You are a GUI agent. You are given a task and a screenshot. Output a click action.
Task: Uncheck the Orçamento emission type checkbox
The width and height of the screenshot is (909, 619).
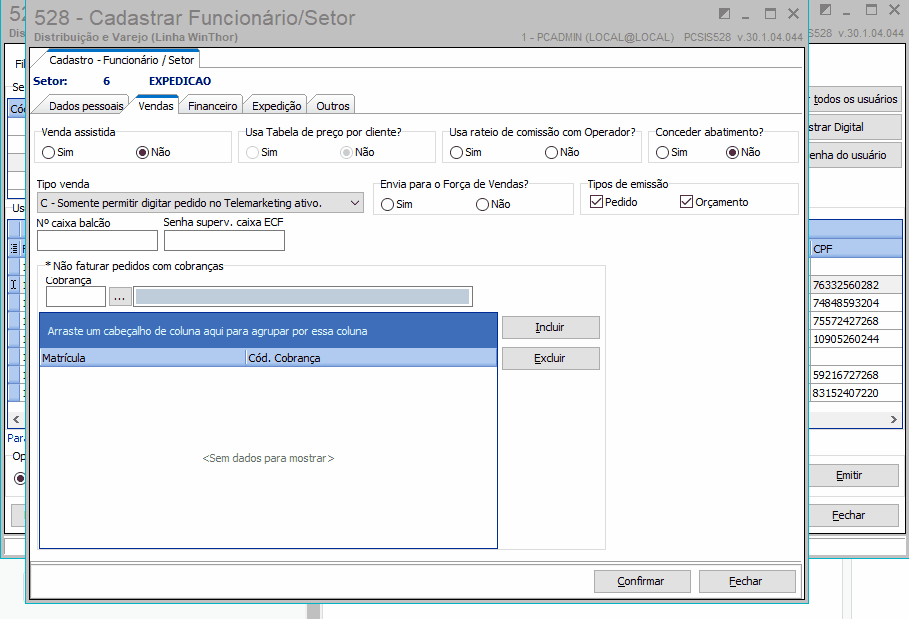click(686, 202)
